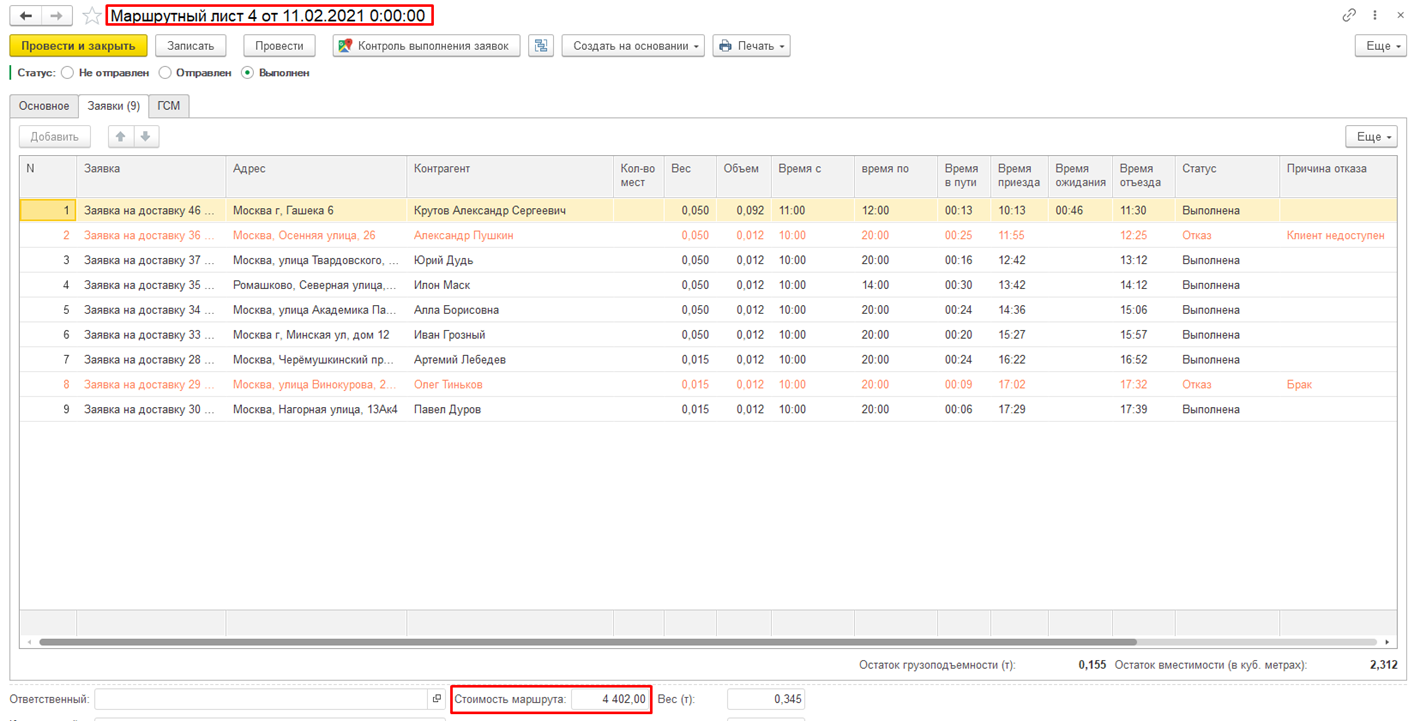Open Контроль выполнения заявок
Image resolution: width=1408 pixels, height=721 pixels.
426,46
